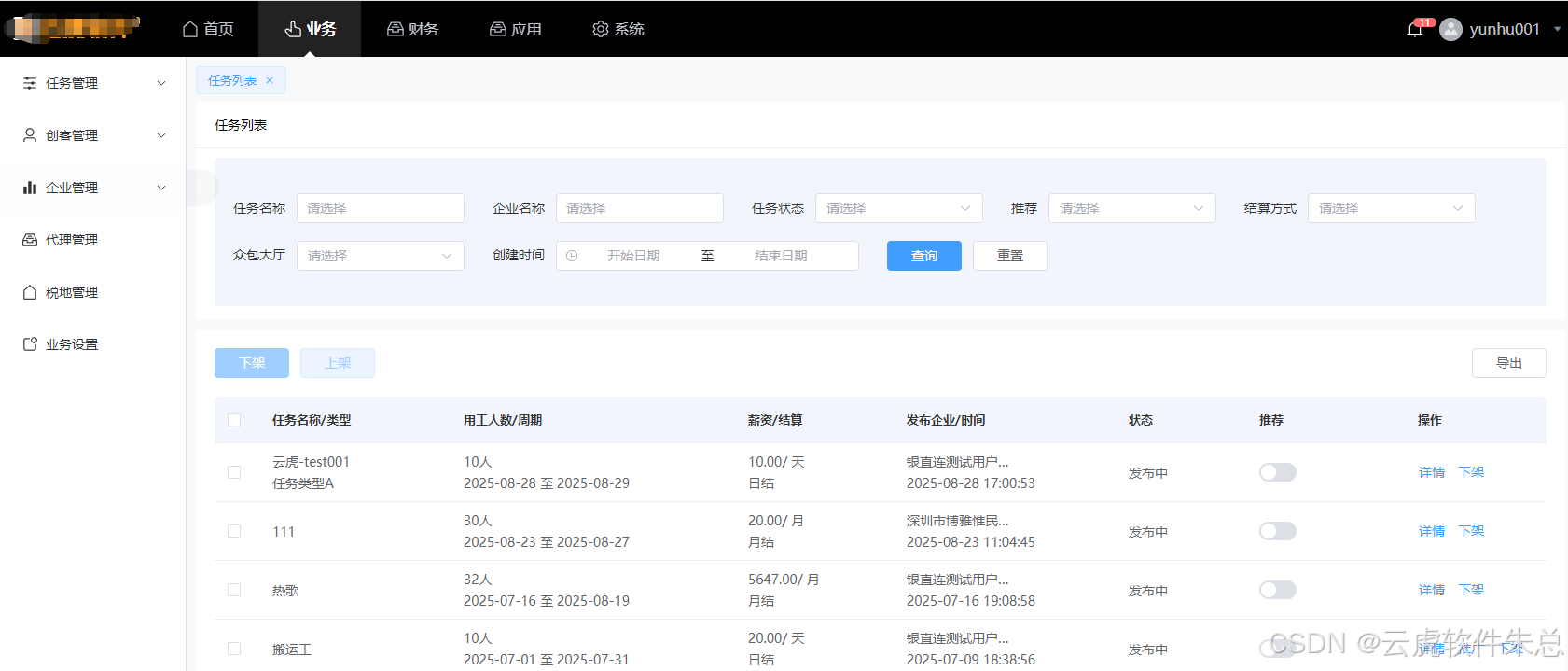Click the 税地管理 sidebar icon

tap(30, 292)
